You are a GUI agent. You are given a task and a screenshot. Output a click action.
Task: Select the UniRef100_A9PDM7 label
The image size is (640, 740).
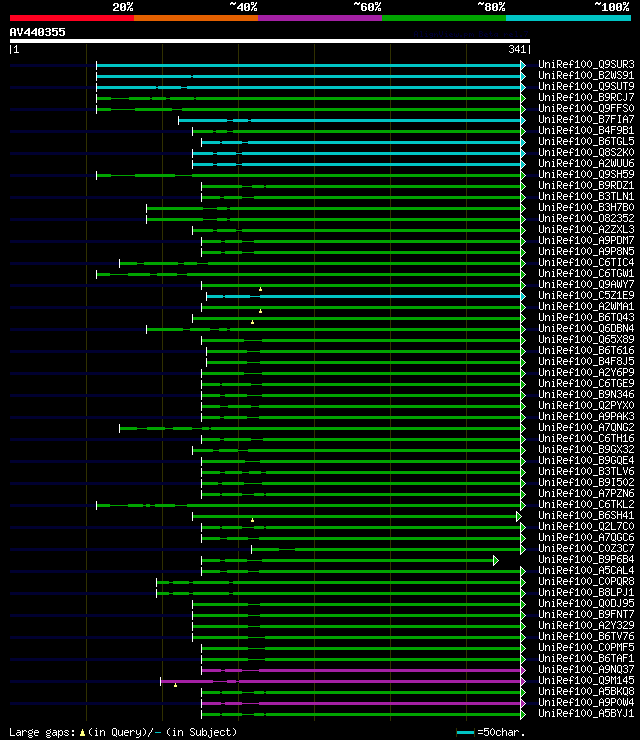[x=586, y=240]
